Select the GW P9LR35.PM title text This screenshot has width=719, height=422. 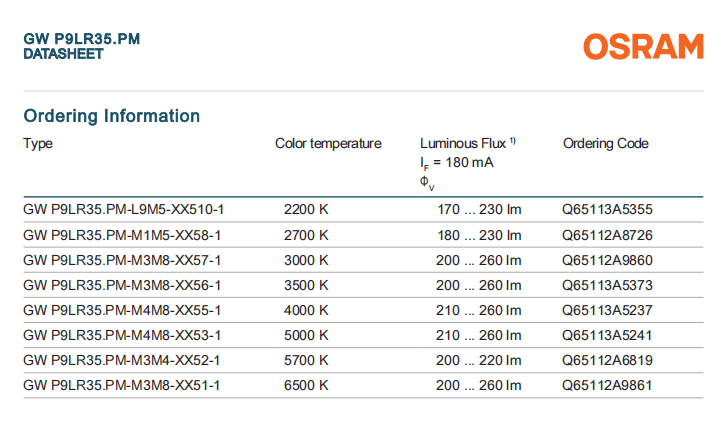tap(82, 39)
